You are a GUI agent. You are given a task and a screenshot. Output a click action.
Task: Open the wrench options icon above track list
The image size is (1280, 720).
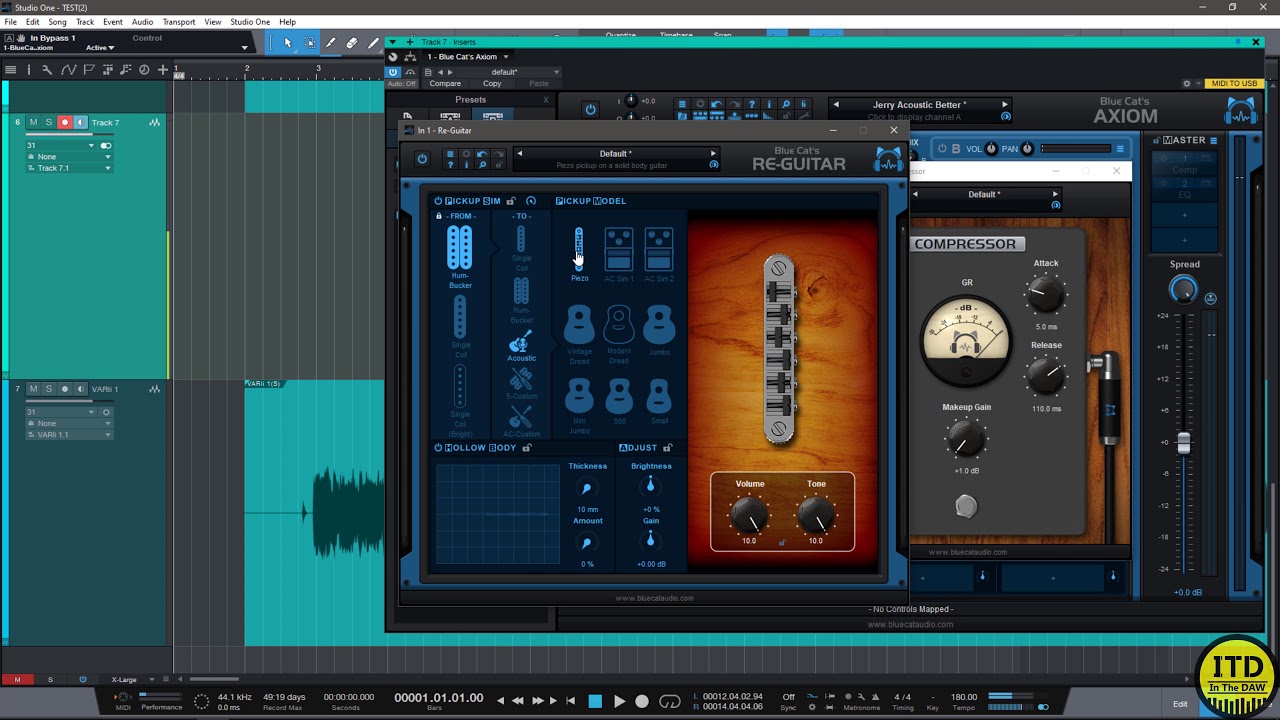point(47,69)
